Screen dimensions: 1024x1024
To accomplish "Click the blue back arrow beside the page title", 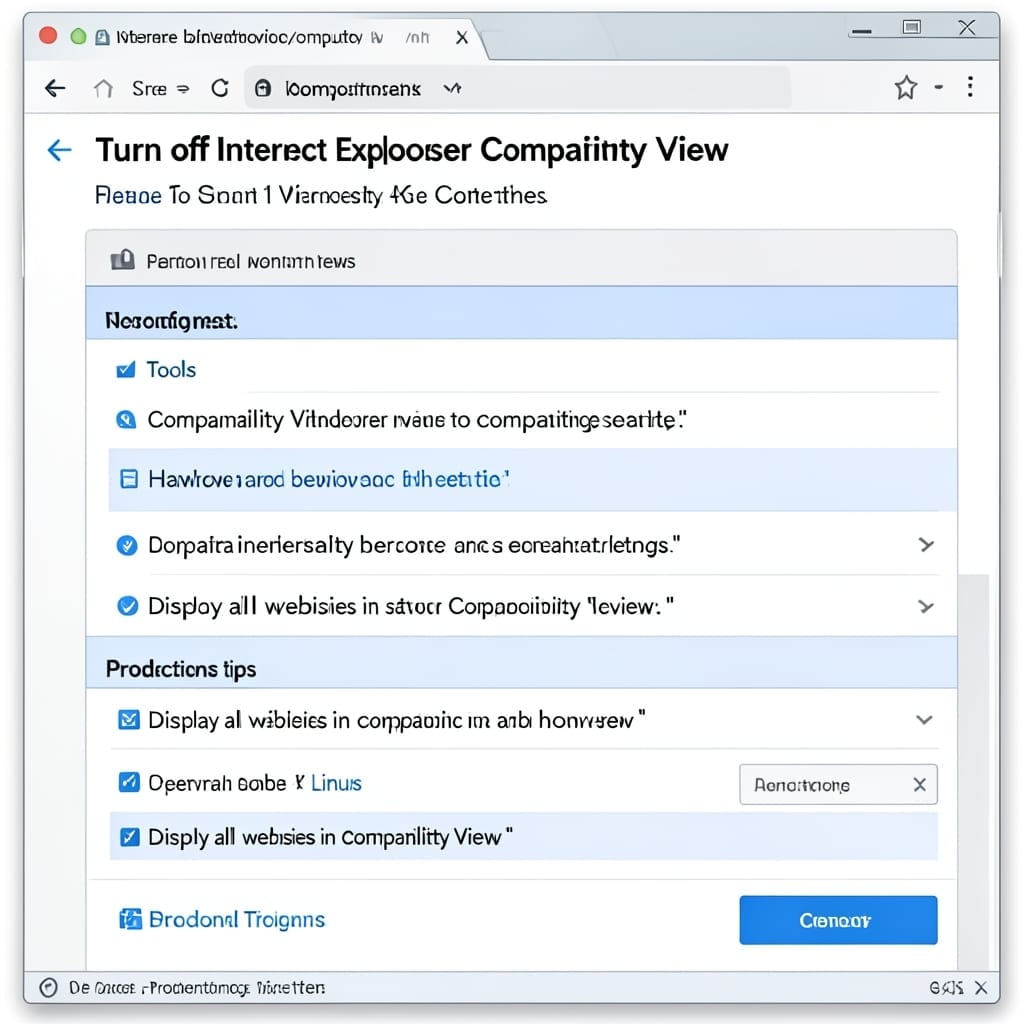I will tap(59, 150).
